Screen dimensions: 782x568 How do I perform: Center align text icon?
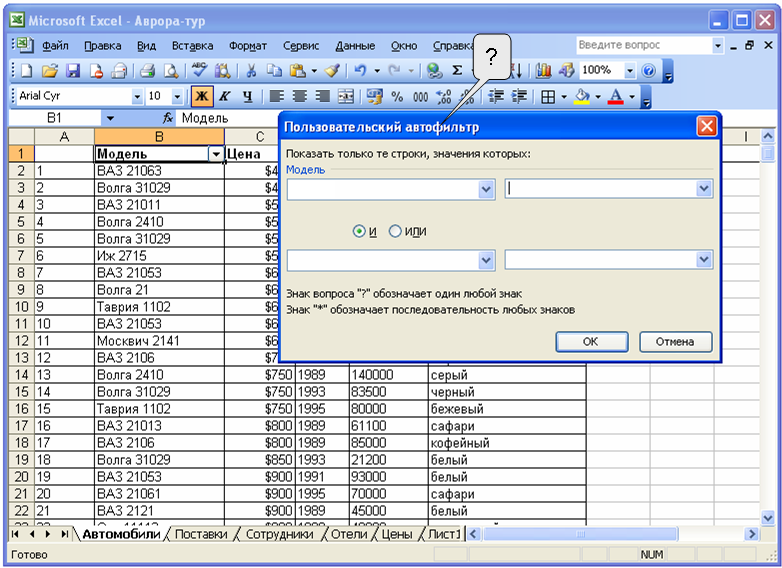click(x=300, y=96)
